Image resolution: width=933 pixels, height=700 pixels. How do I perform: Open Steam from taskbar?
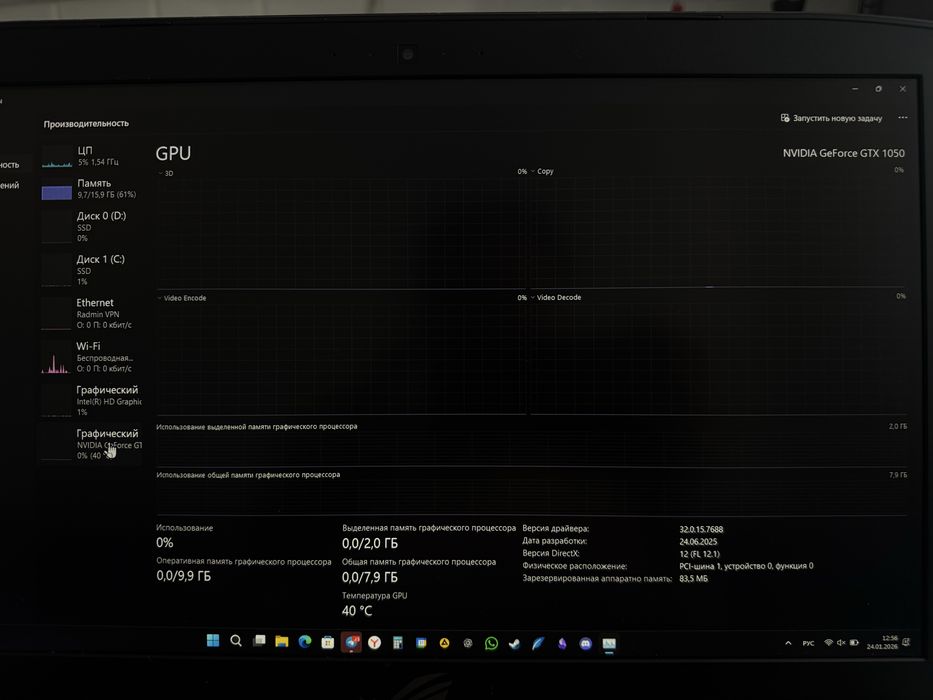514,643
